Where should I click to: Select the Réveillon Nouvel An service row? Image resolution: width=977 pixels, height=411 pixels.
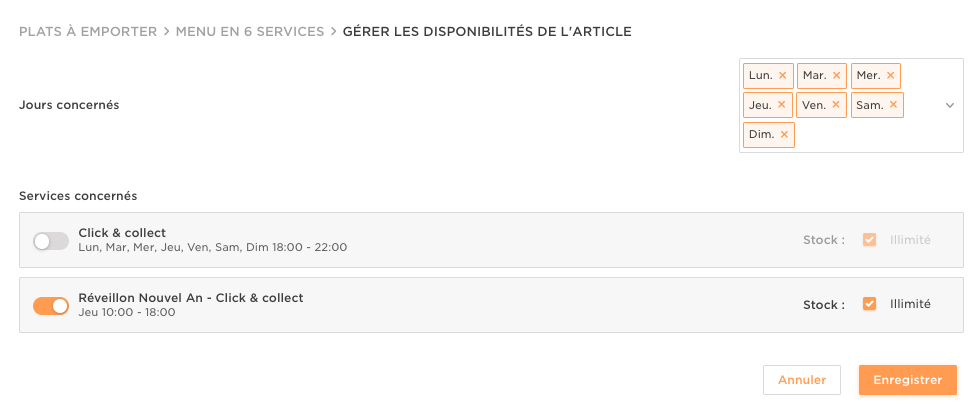coord(450,305)
